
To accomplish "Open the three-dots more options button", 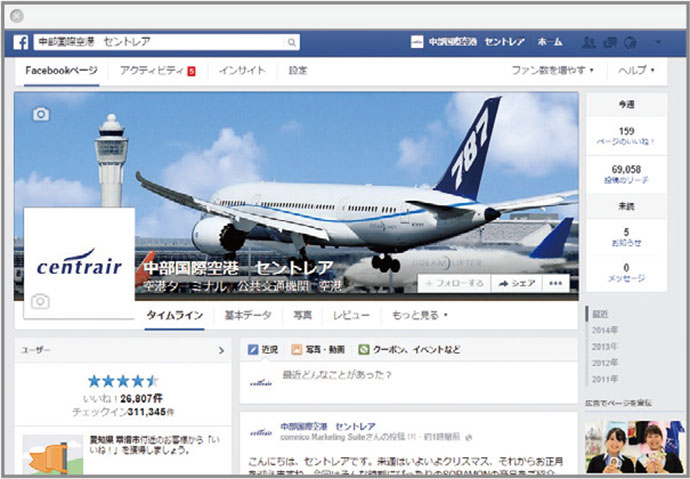I will 556,284.
